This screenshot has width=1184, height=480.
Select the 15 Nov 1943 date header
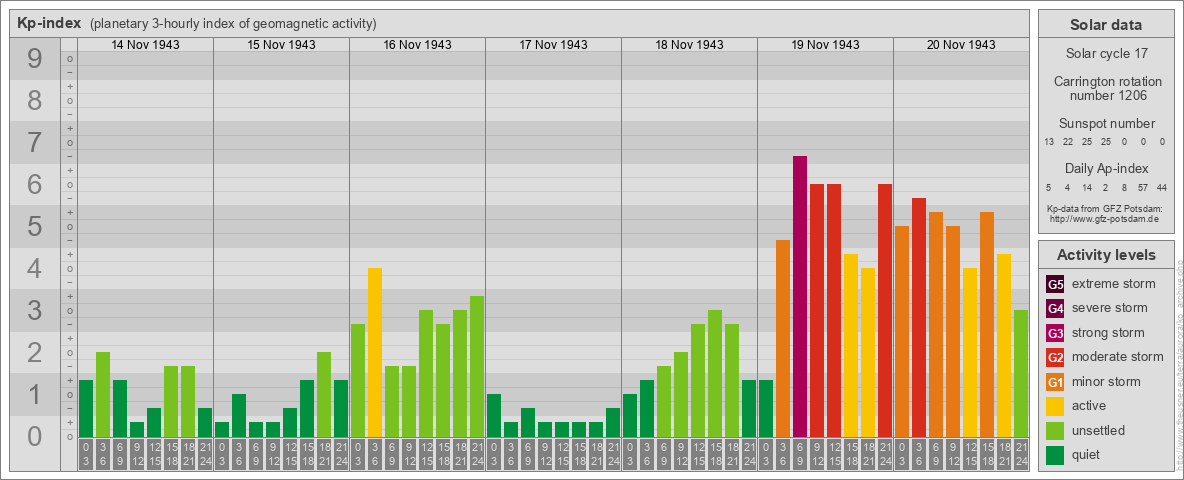[x=281, y=45]
